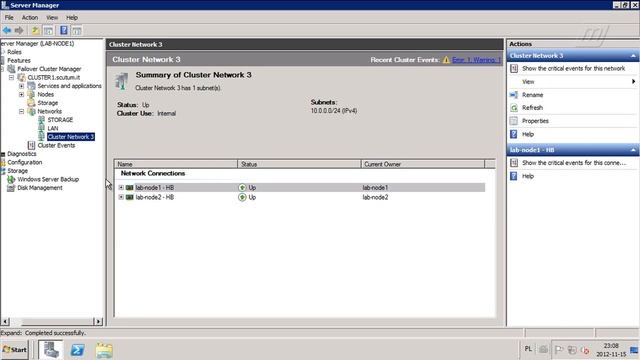Collapse lab-node1 - HB actions section

pyautogui.click(x=633, y=150)
